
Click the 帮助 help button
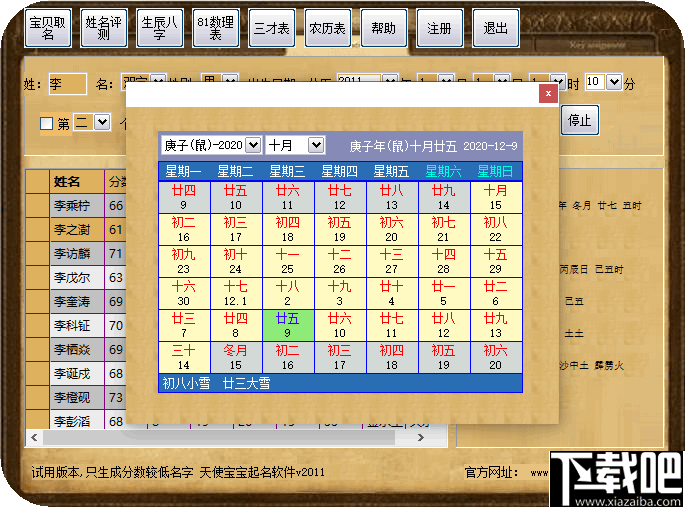point(384,28)
